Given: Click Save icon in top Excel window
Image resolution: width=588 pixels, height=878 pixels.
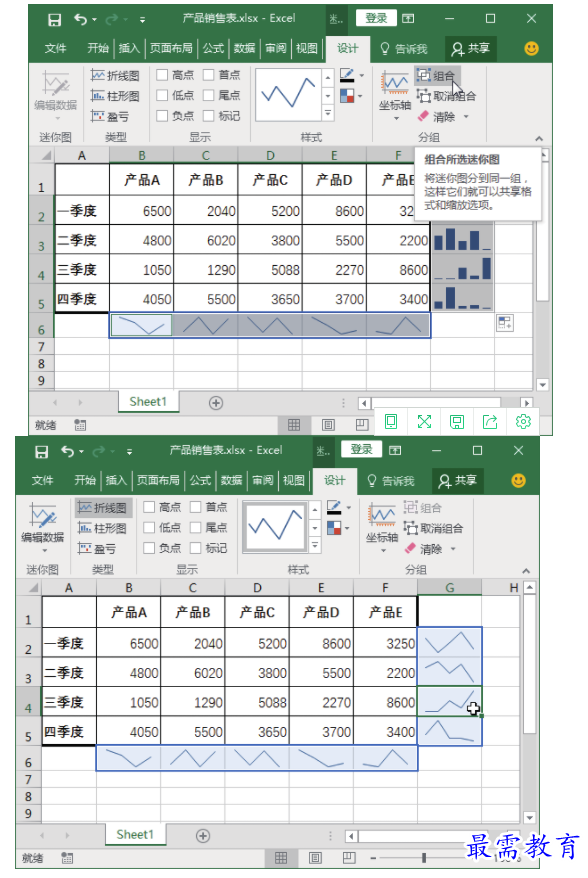Looking at the screenshot, I should click(x=54, y=20).
